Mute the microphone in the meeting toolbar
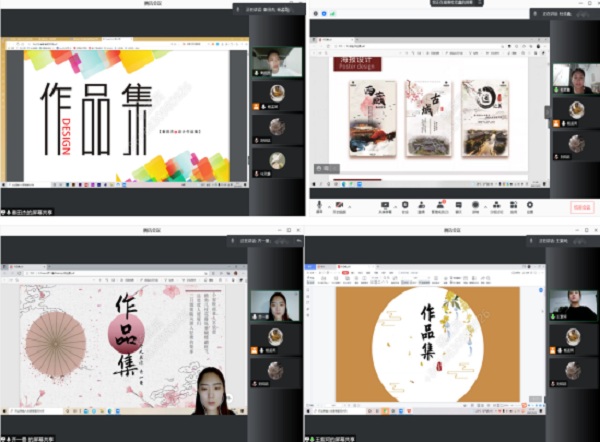 coord(319,207)
